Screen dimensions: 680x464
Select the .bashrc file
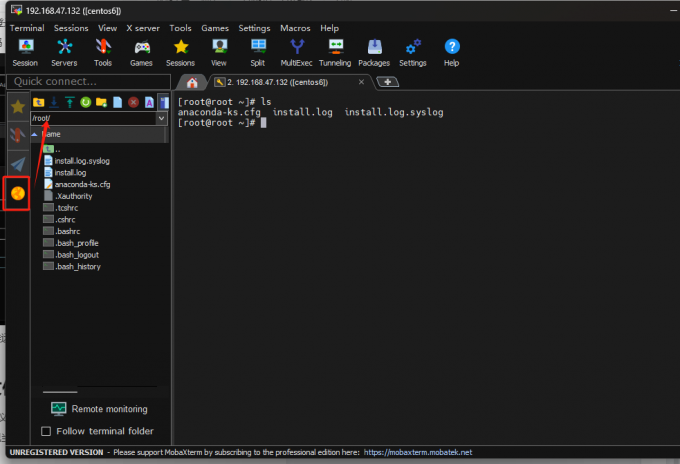62,231
